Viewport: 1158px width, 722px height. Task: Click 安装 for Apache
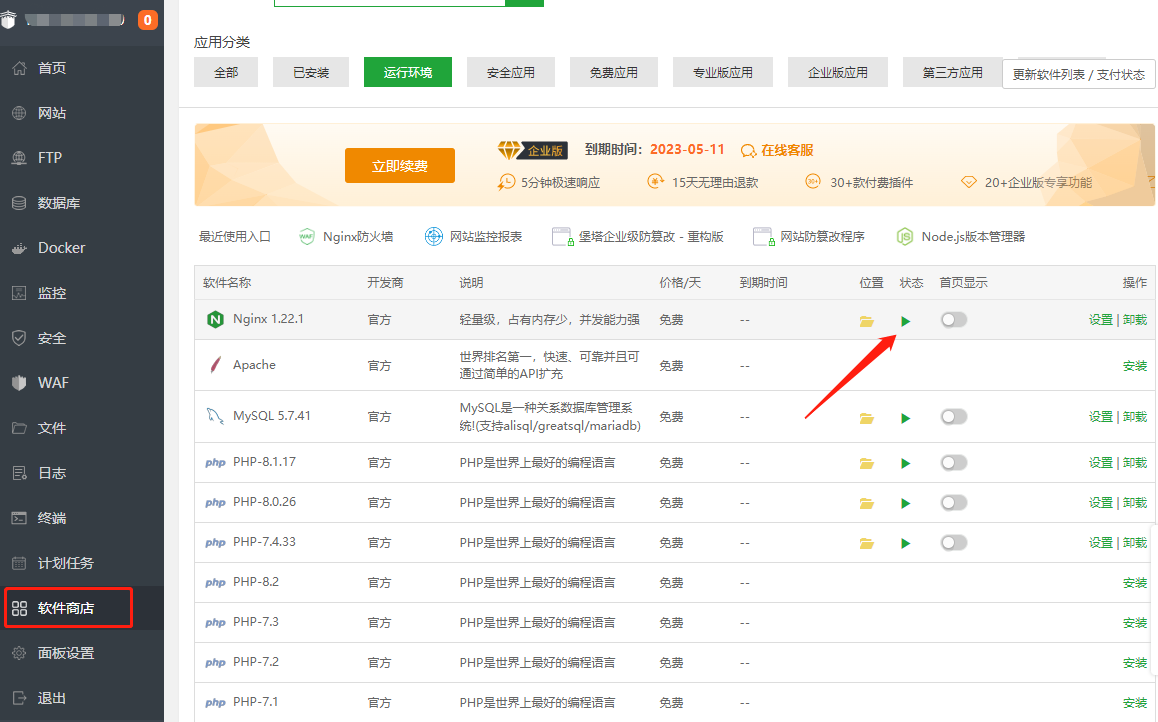pyautogui.click(x=1135, y=365)
